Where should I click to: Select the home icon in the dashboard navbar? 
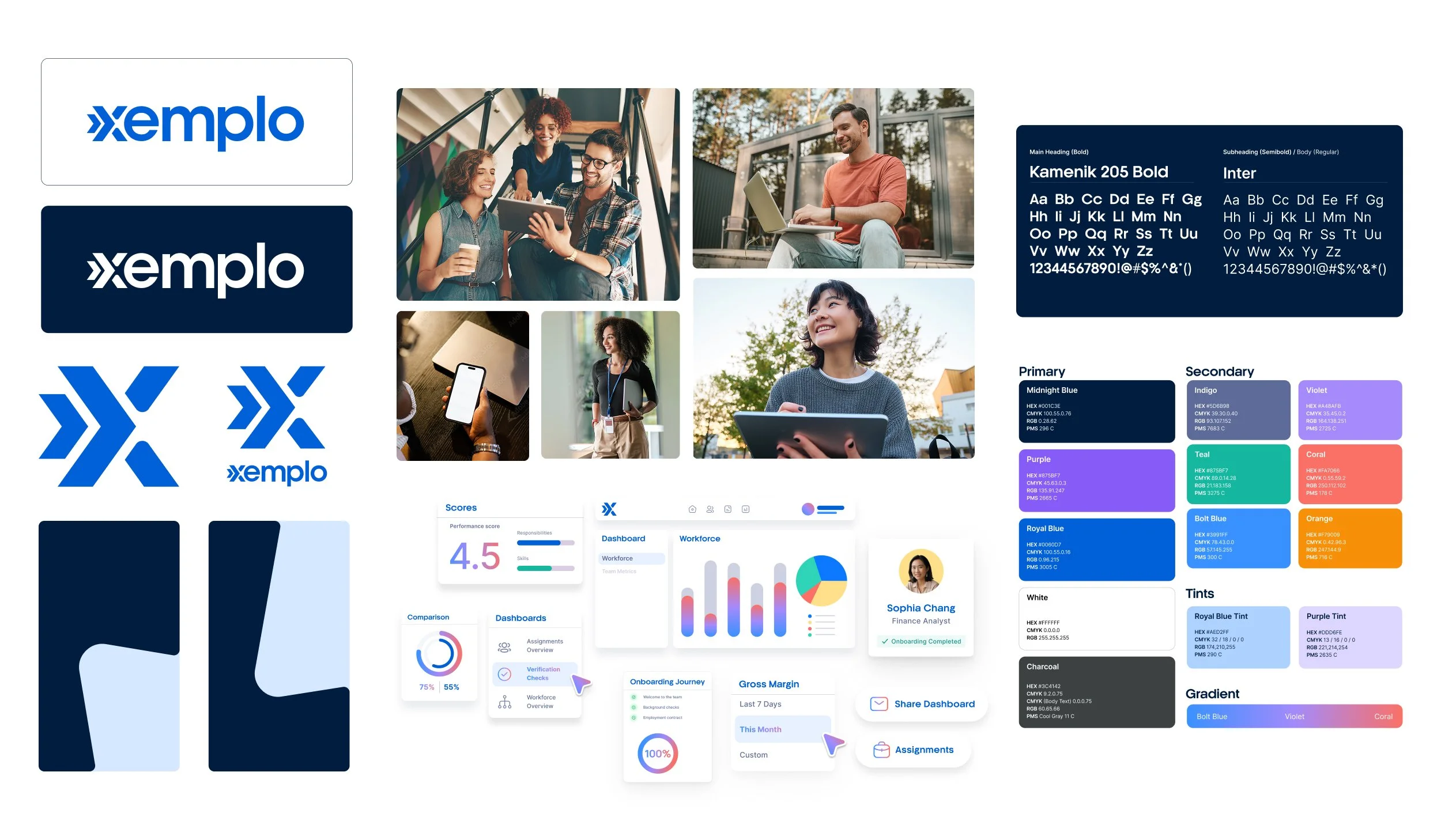(692, 509)
